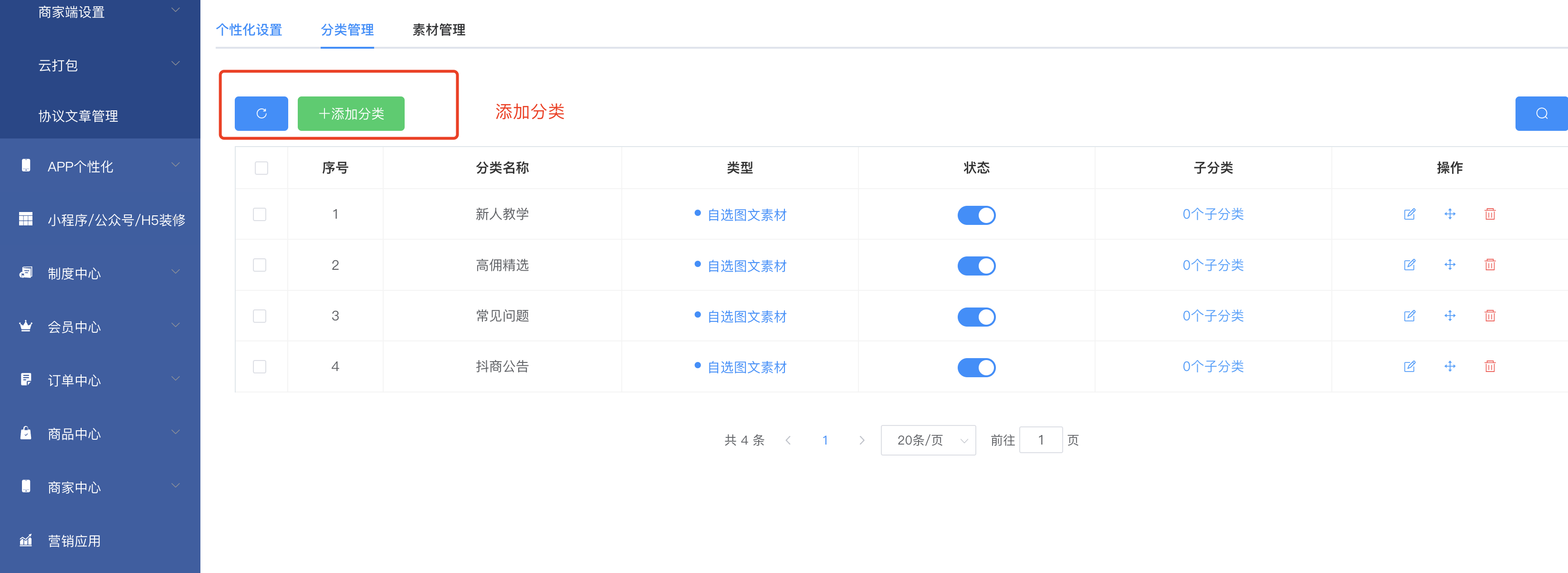Tick the checkbox for the 新人教学 row

pyautogui.click(x=259, y=214)
